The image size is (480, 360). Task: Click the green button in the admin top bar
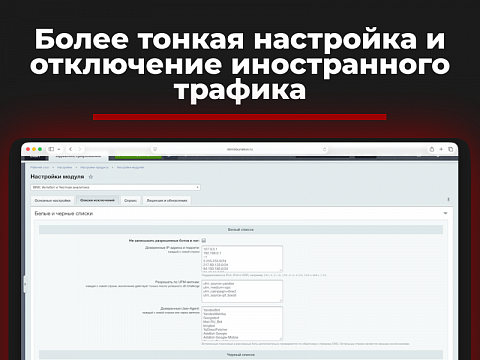pos(138,156)
